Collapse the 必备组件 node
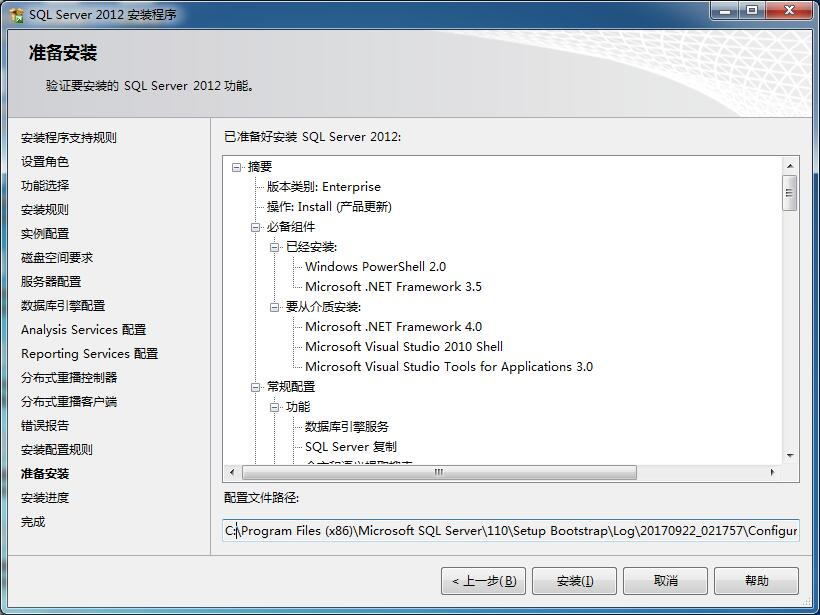 [256, 227]
